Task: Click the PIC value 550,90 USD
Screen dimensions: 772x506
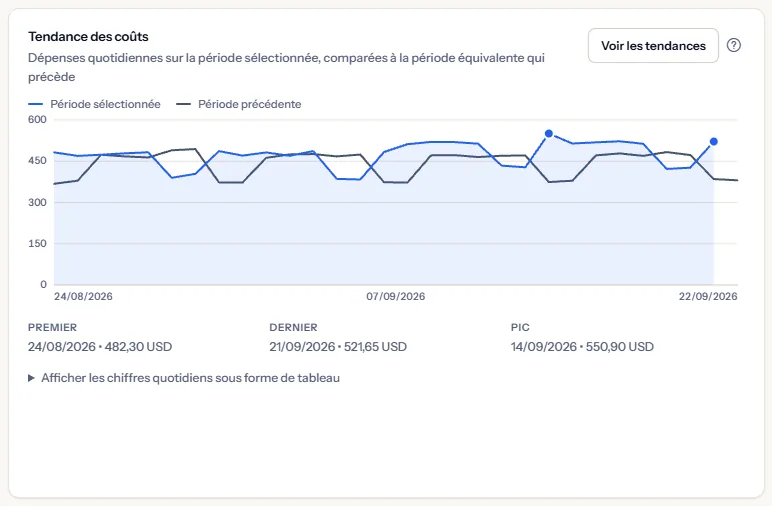Action: [x=620, y=347]
